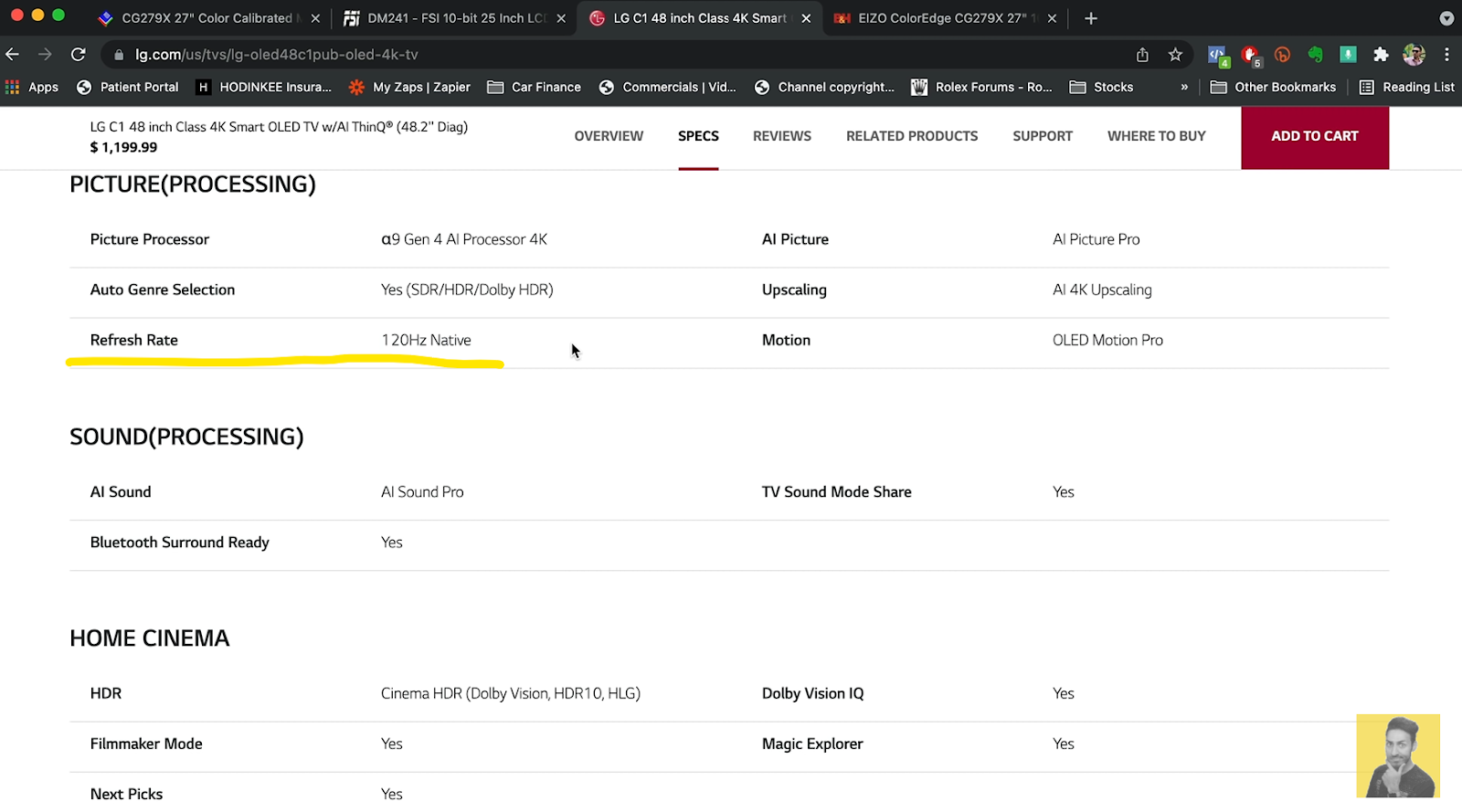Click the Cinema HDR Dolby Vision value
1462x812 pixels.
[511, 693]
